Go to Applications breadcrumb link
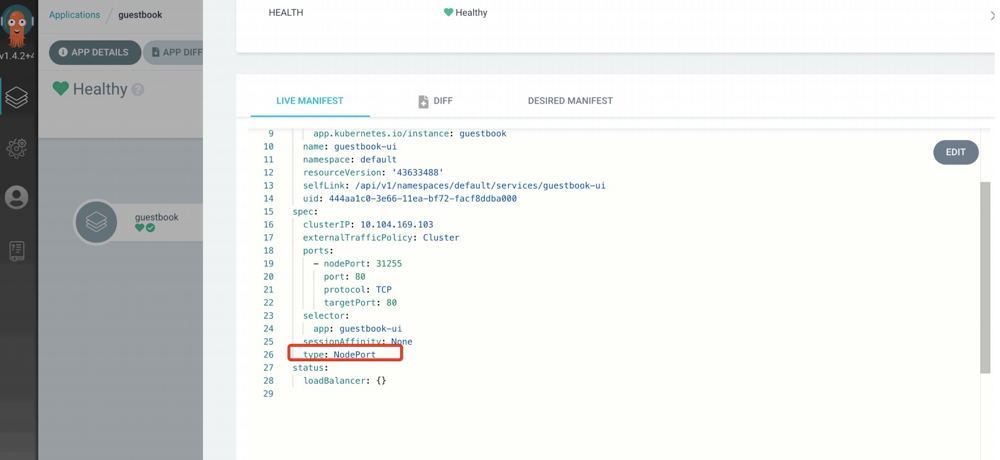 click(75, 15)
